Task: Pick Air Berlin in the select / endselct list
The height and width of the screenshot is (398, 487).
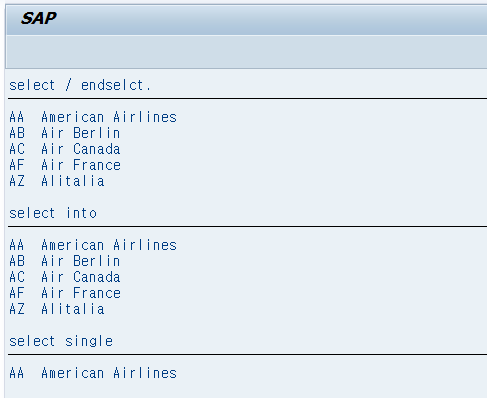Action: click(x=80, y=133)
